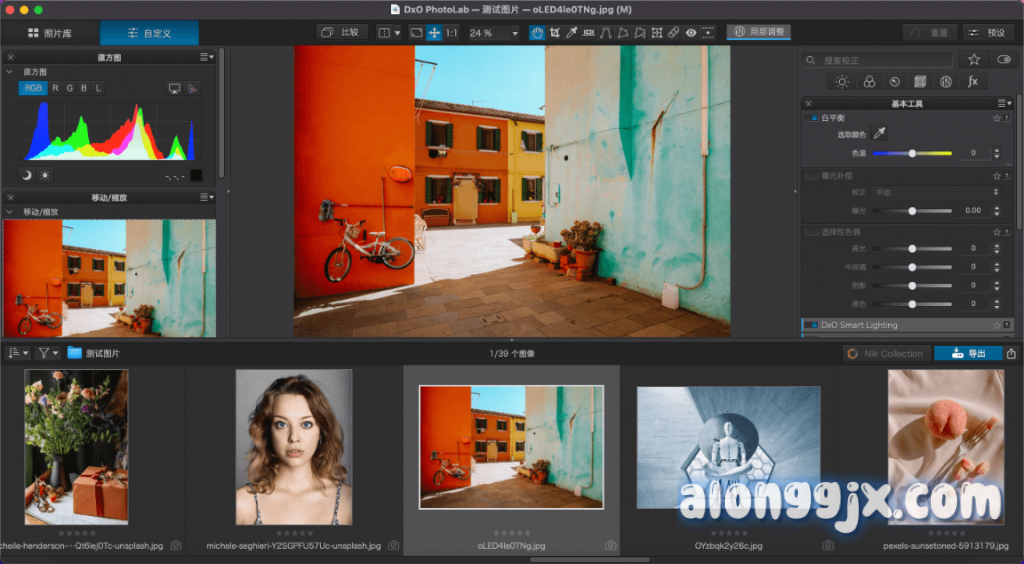Image resolution: width=1024 pixels, height=564 pixels.
Task: Select the hand pan tool
Action: [537, 33]
